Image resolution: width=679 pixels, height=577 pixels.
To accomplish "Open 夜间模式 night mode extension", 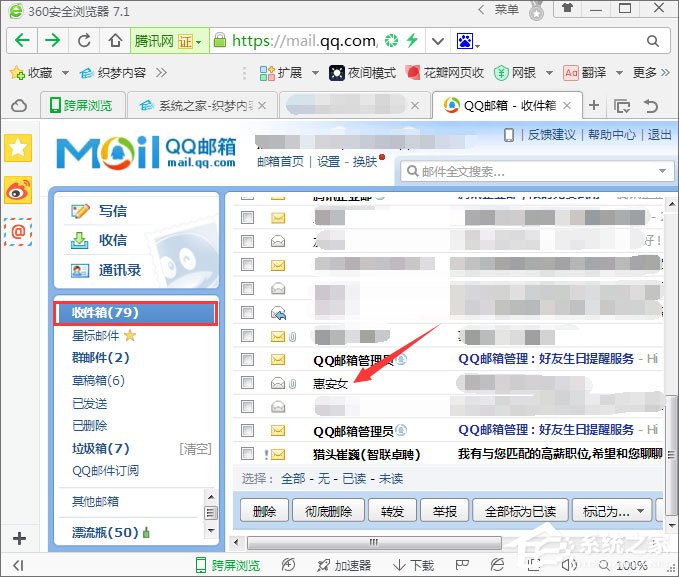I will pyautogui.click(x=362, y=73).
